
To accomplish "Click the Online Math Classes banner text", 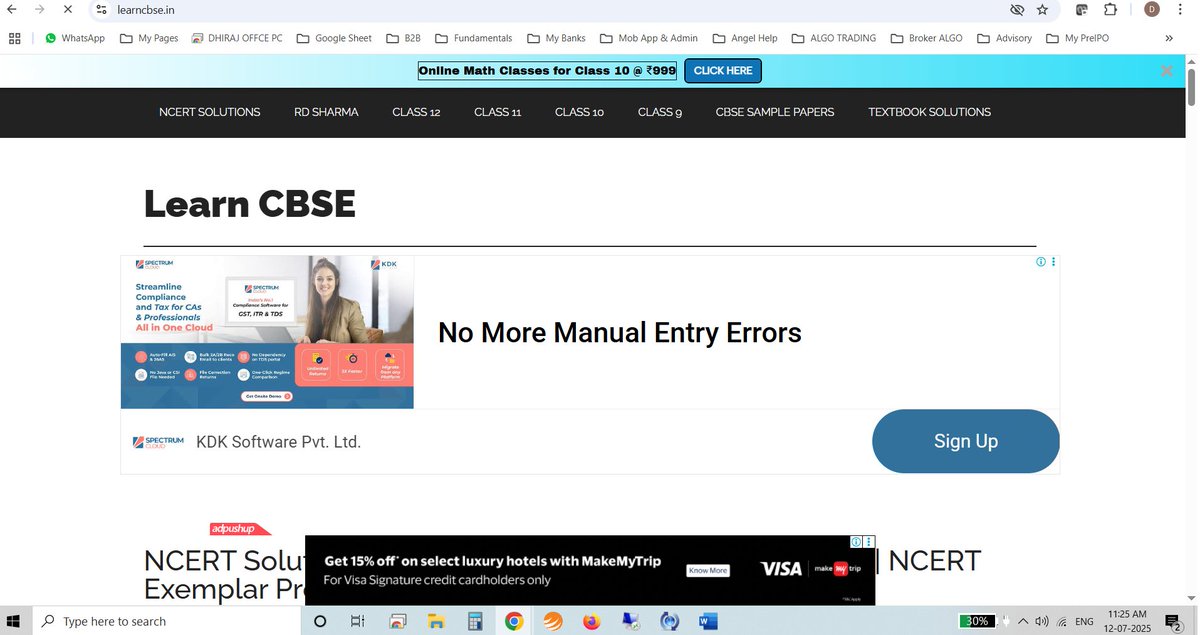I will coord(547,71).
